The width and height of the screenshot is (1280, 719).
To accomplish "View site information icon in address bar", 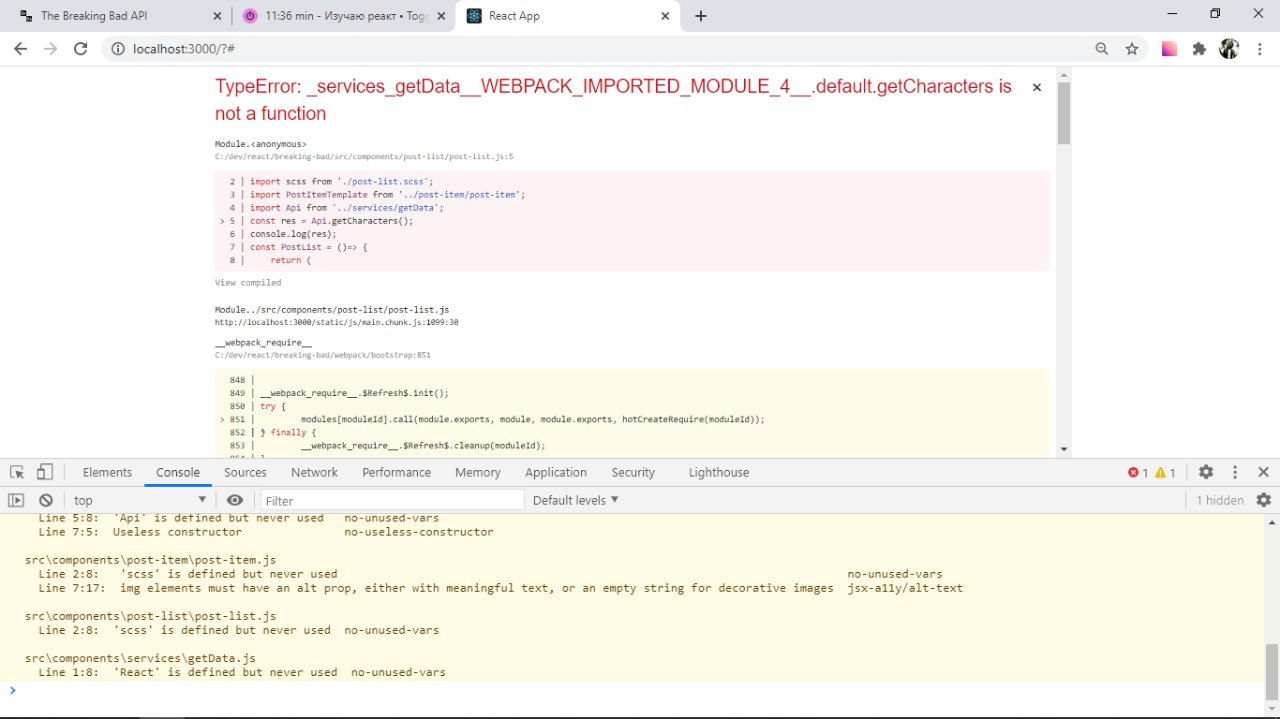I will point(117,48).
